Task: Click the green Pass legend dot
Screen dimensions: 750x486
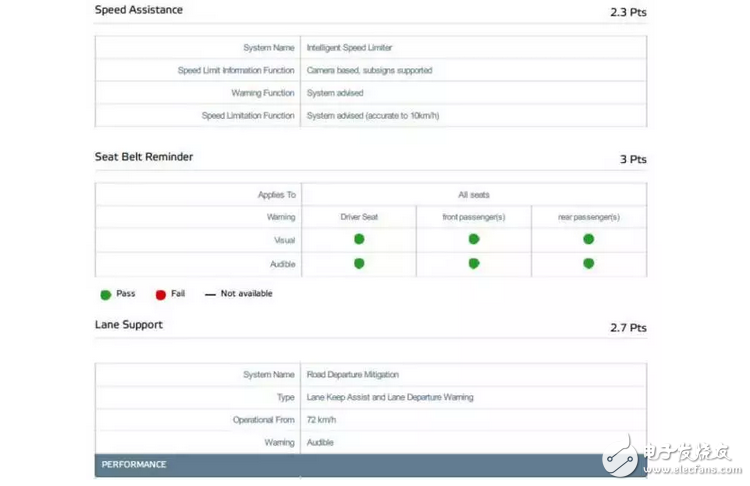Action: 105,294
